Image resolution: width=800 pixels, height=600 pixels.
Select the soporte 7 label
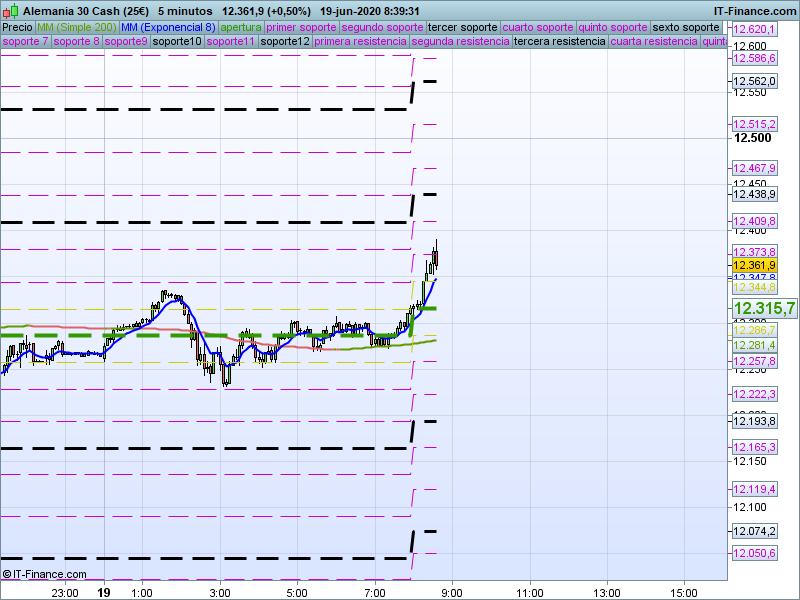(26, 41)
